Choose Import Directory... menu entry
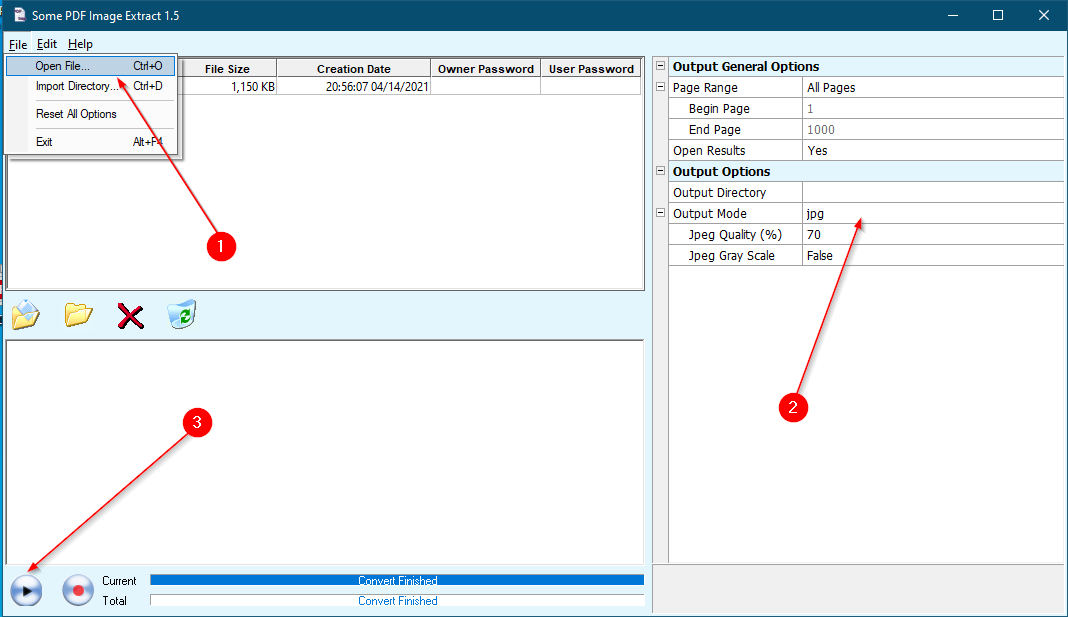 [91, 86]
